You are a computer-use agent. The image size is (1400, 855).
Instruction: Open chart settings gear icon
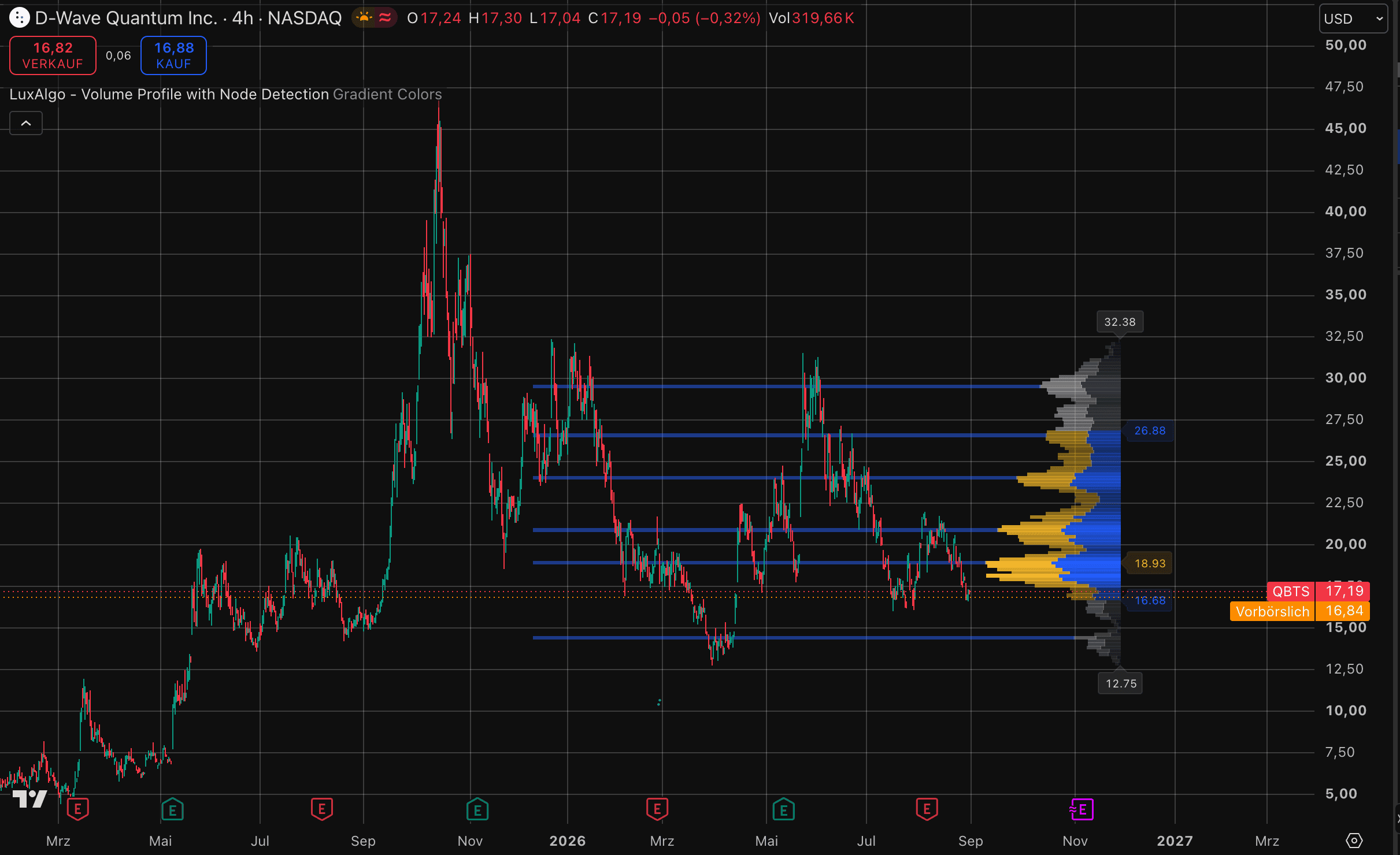[x=1354, y=841]
